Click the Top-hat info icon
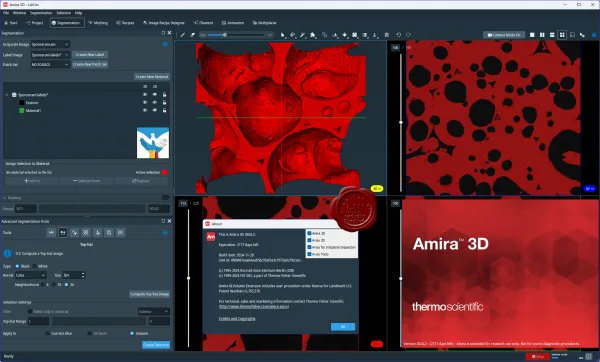The width and height of the screenshot is (600, 362). (x=7, y=253)
